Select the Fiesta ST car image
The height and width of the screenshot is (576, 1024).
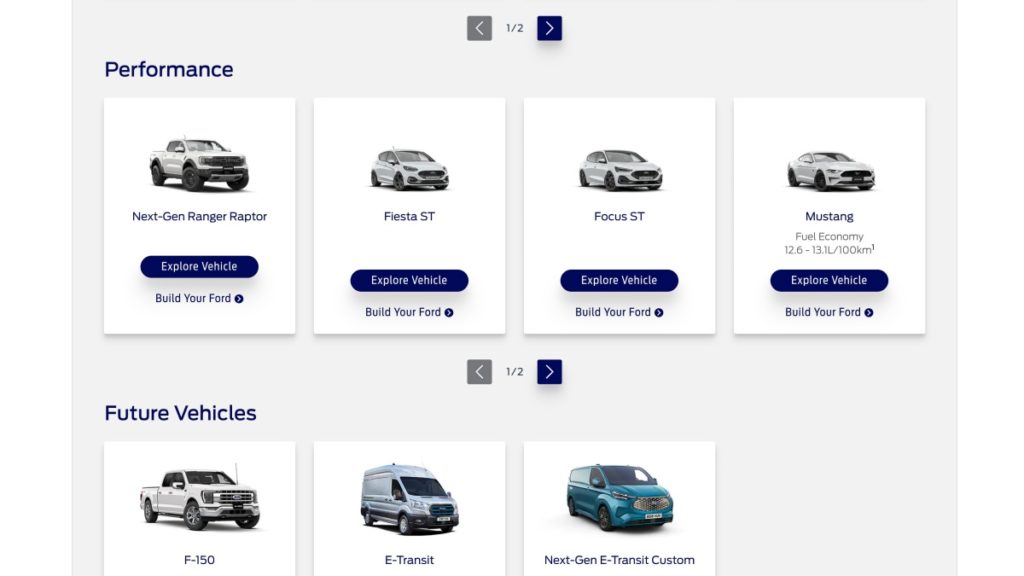(409, 168)
